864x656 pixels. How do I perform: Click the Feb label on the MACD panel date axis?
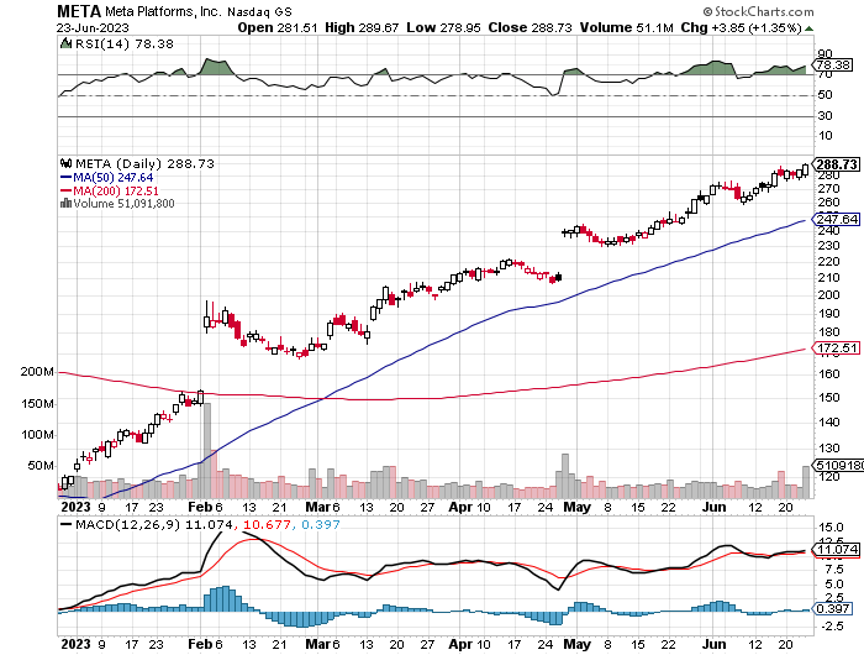(x=200, y=644)
